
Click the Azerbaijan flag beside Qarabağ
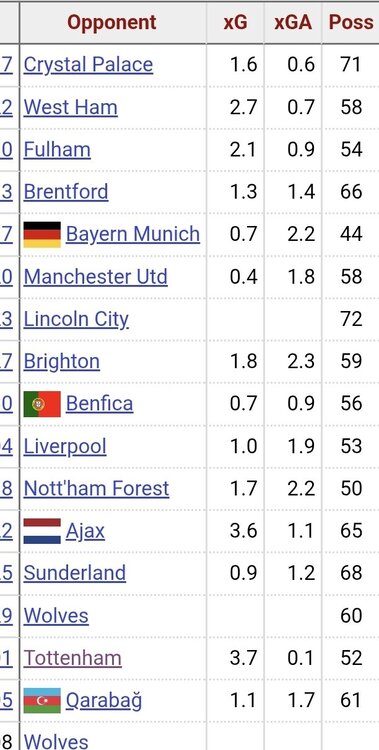click(x=42, y=700)
